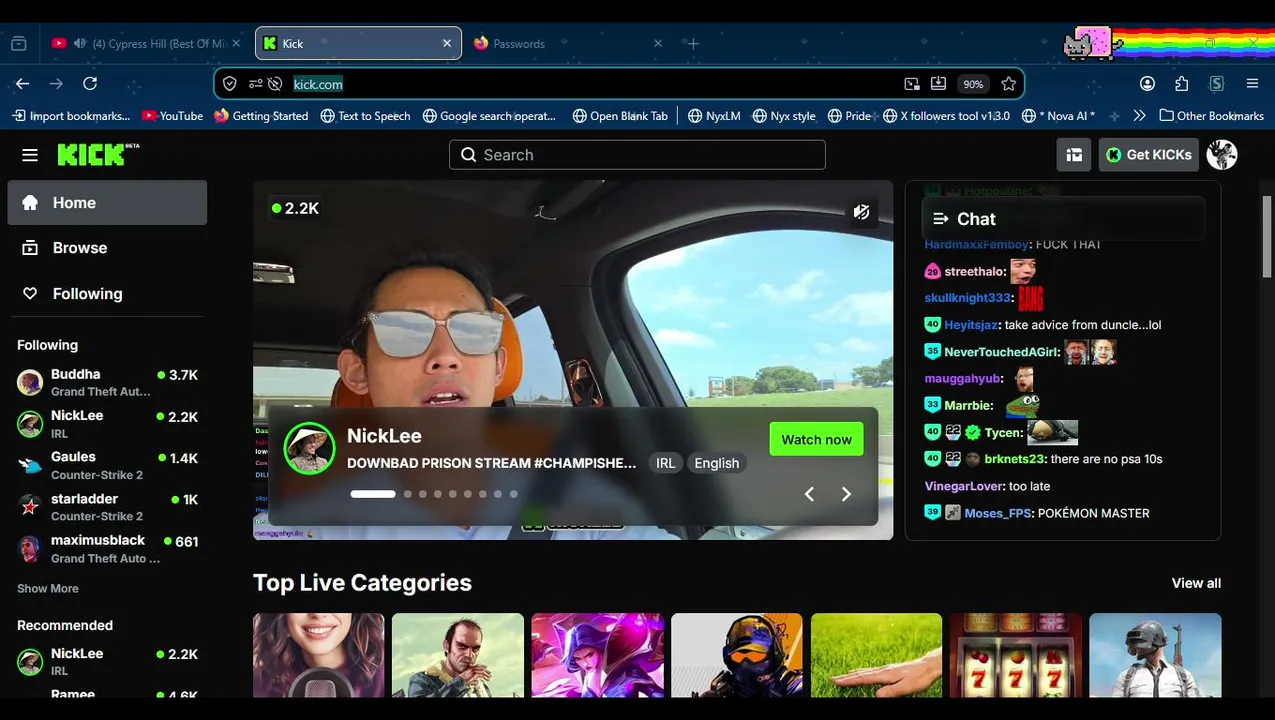
Task: Close the Kick browser tab
Action: [x=447, y=44]
